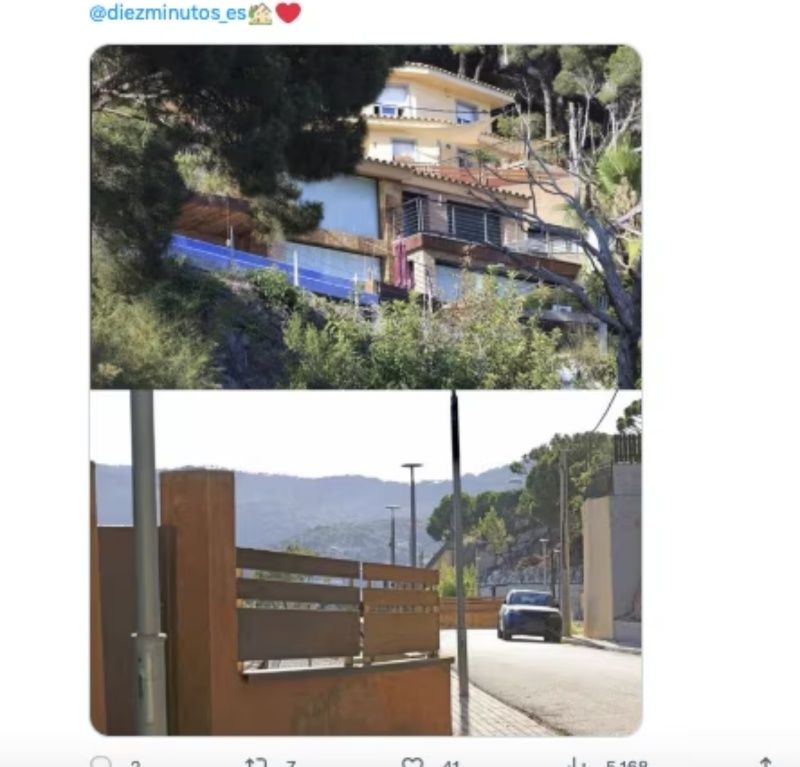Click the reply speech bubble icon

(101, 762)
